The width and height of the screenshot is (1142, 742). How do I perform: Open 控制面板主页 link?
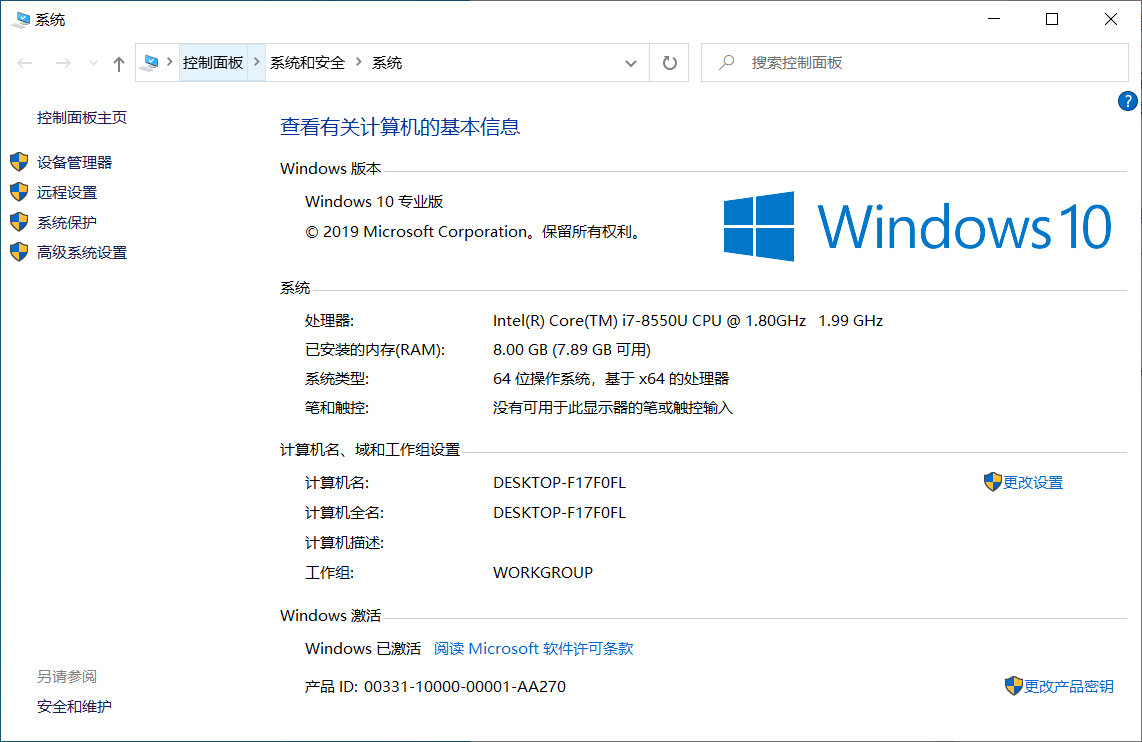[x=82, y=117]
